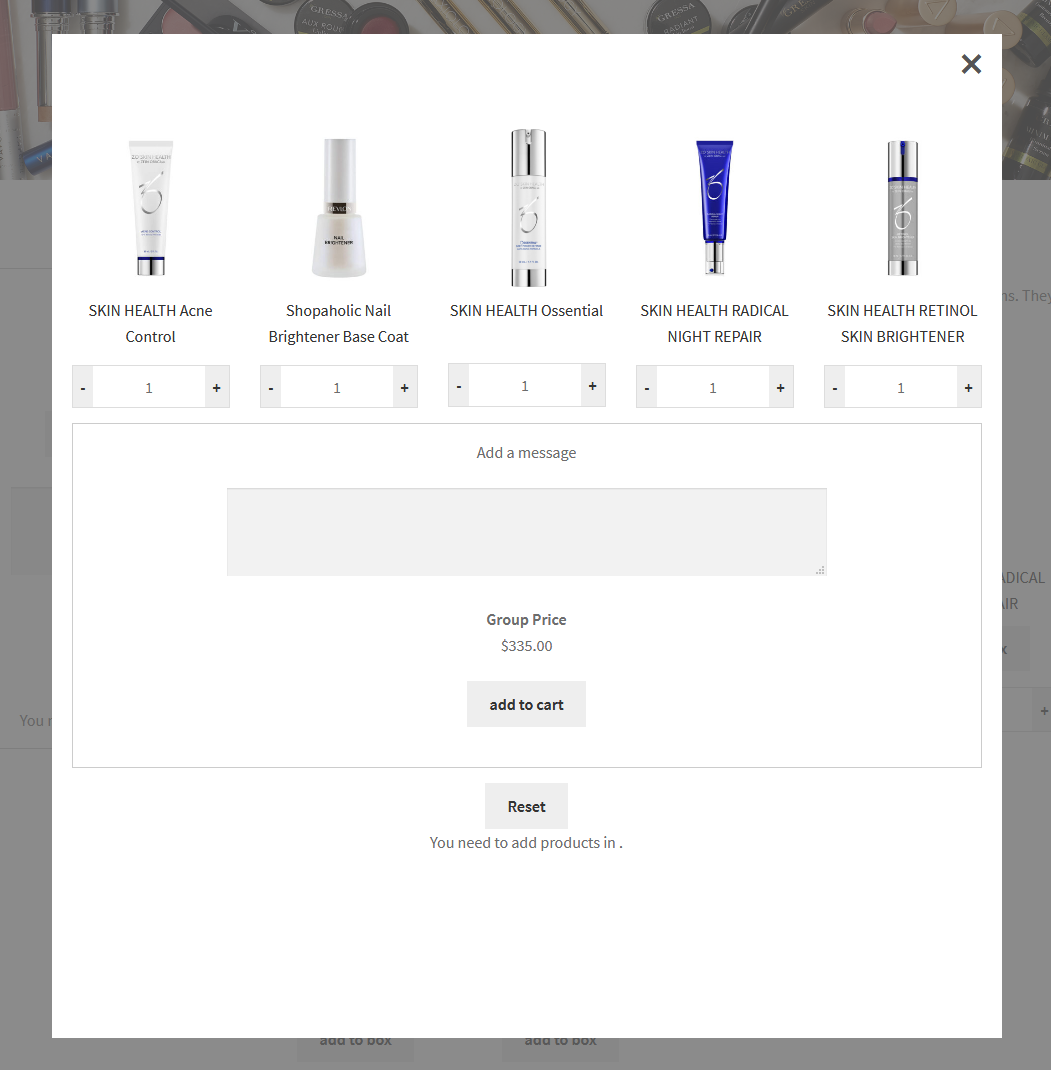Increase RADICAL NIGHT REPAIR quantity
The height and width of the screenshot is (1070, 1051).
pos(781,387)
